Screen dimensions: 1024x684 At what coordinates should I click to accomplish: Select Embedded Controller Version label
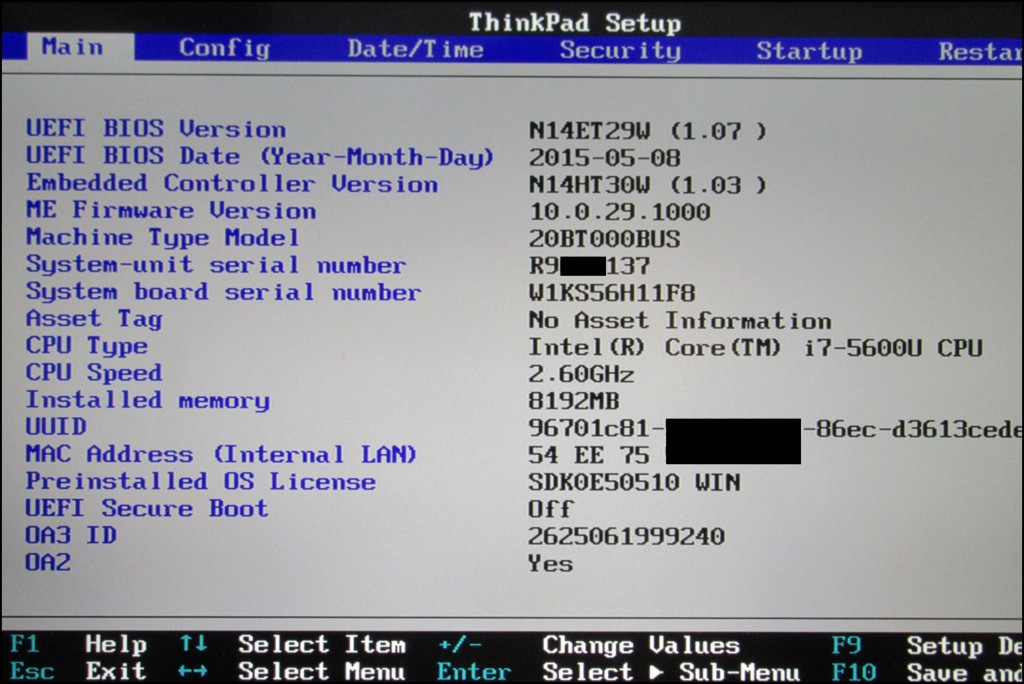tap(232, 184)
